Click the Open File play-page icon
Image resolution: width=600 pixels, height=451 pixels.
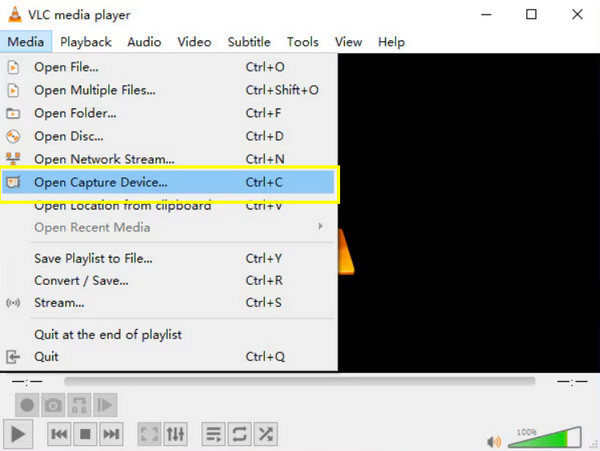point(13,67)
